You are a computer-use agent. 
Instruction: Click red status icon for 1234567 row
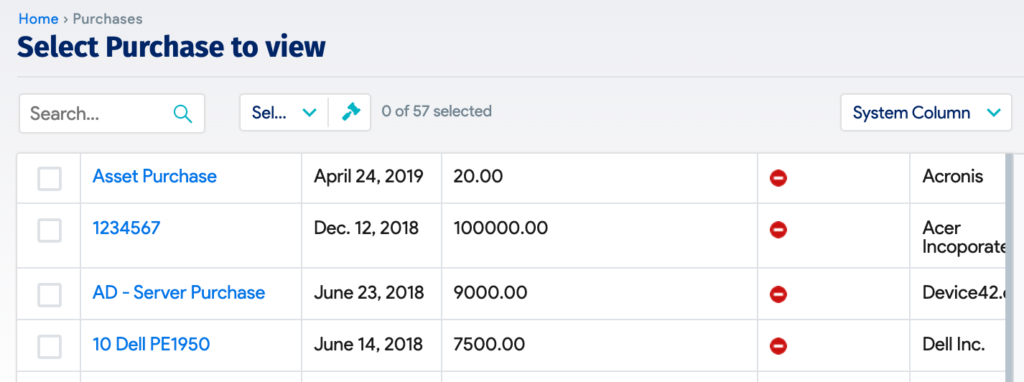coord(778,230)
